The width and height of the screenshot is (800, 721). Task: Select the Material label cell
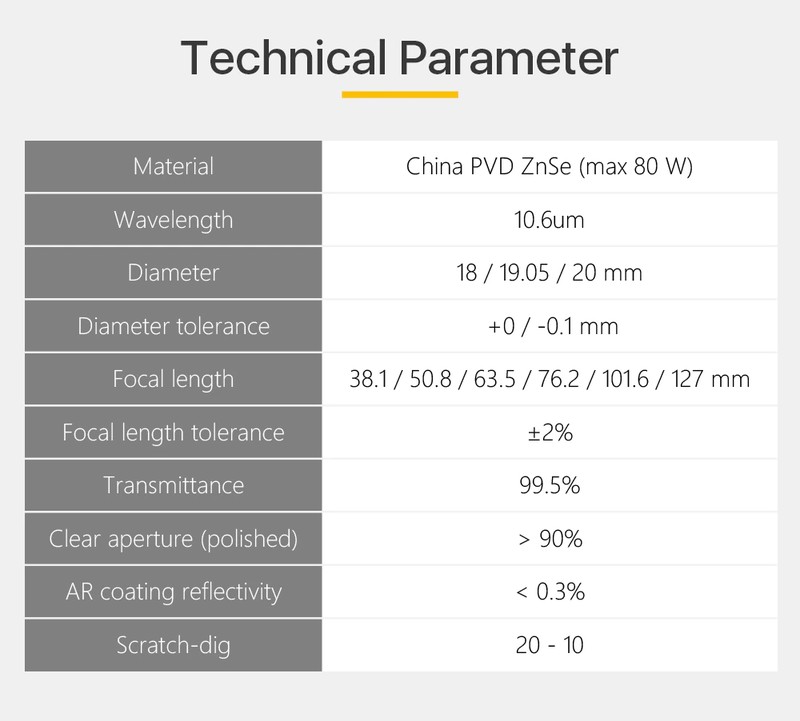173,167
